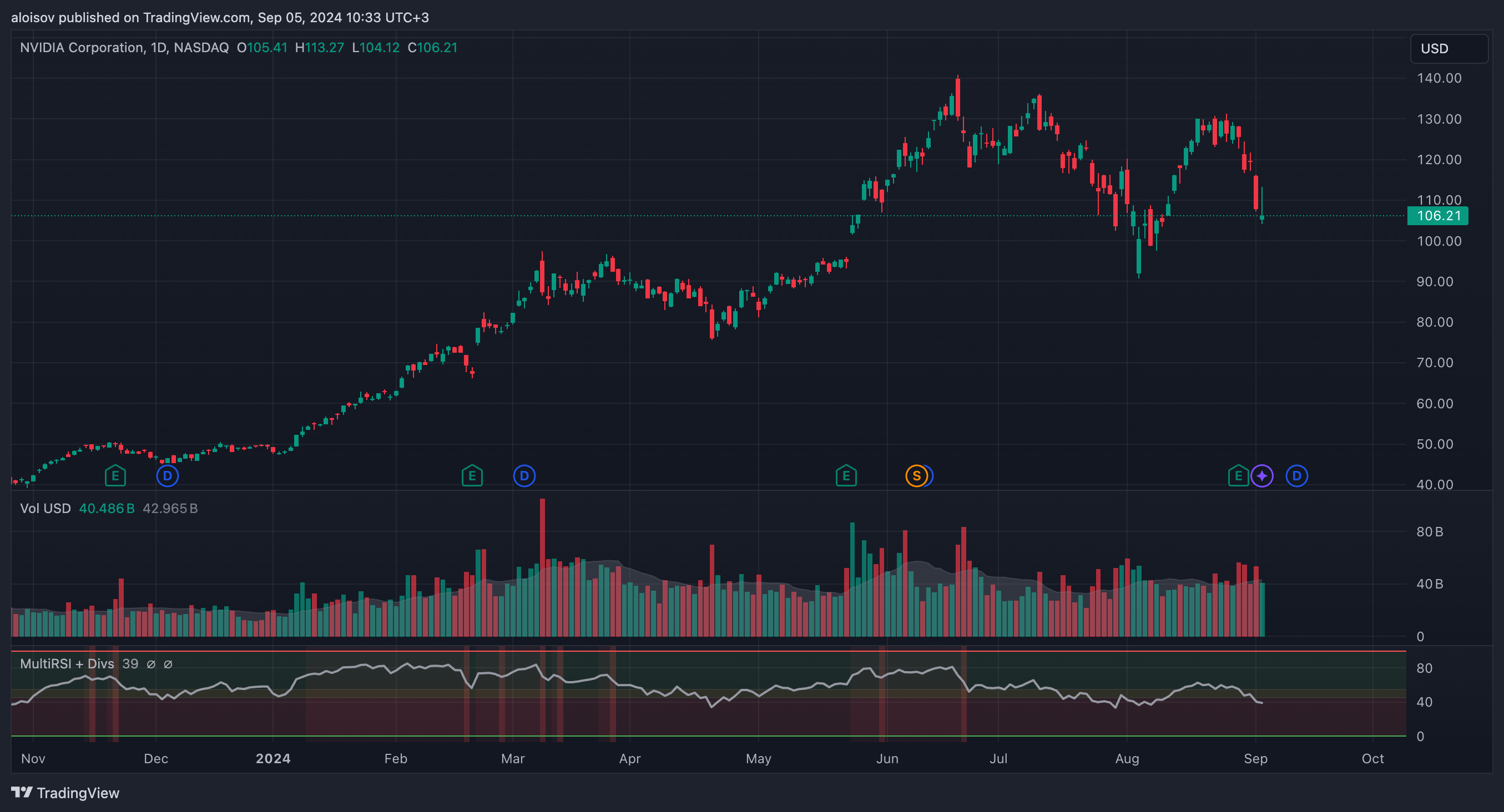Click the Nov label on the time axis
The image size is (1504, 812).
33,759
